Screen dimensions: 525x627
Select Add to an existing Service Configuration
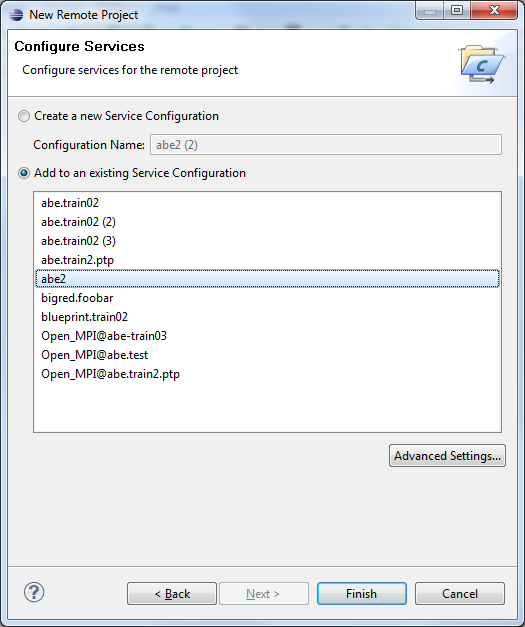pos(24,173)
